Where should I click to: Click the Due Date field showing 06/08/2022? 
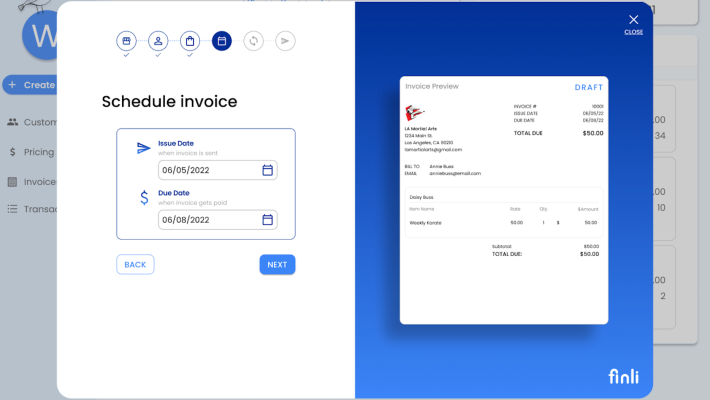click(x=208, y=220)
